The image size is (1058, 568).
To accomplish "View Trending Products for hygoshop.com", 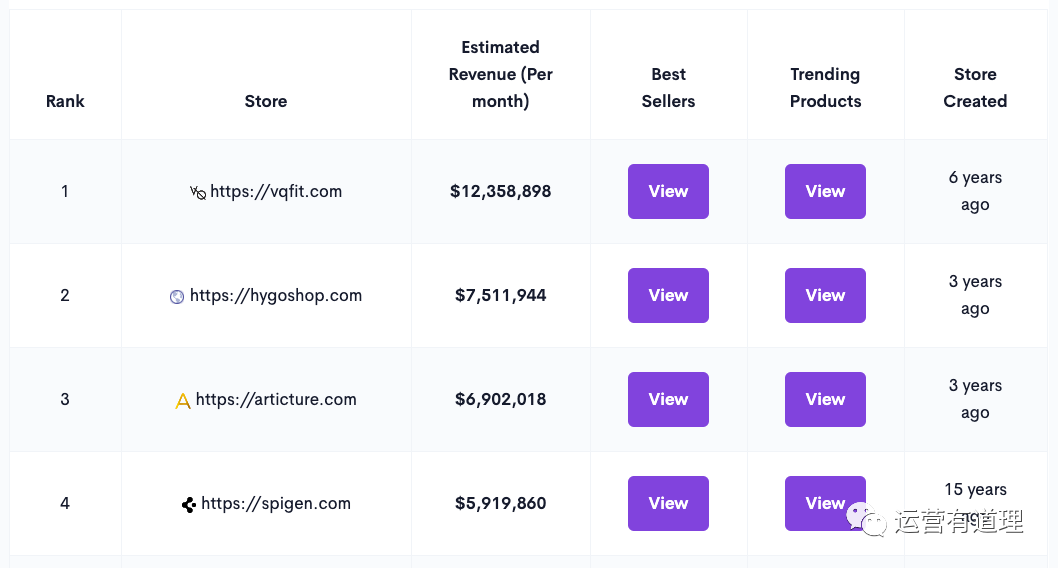I will (825, 295).
